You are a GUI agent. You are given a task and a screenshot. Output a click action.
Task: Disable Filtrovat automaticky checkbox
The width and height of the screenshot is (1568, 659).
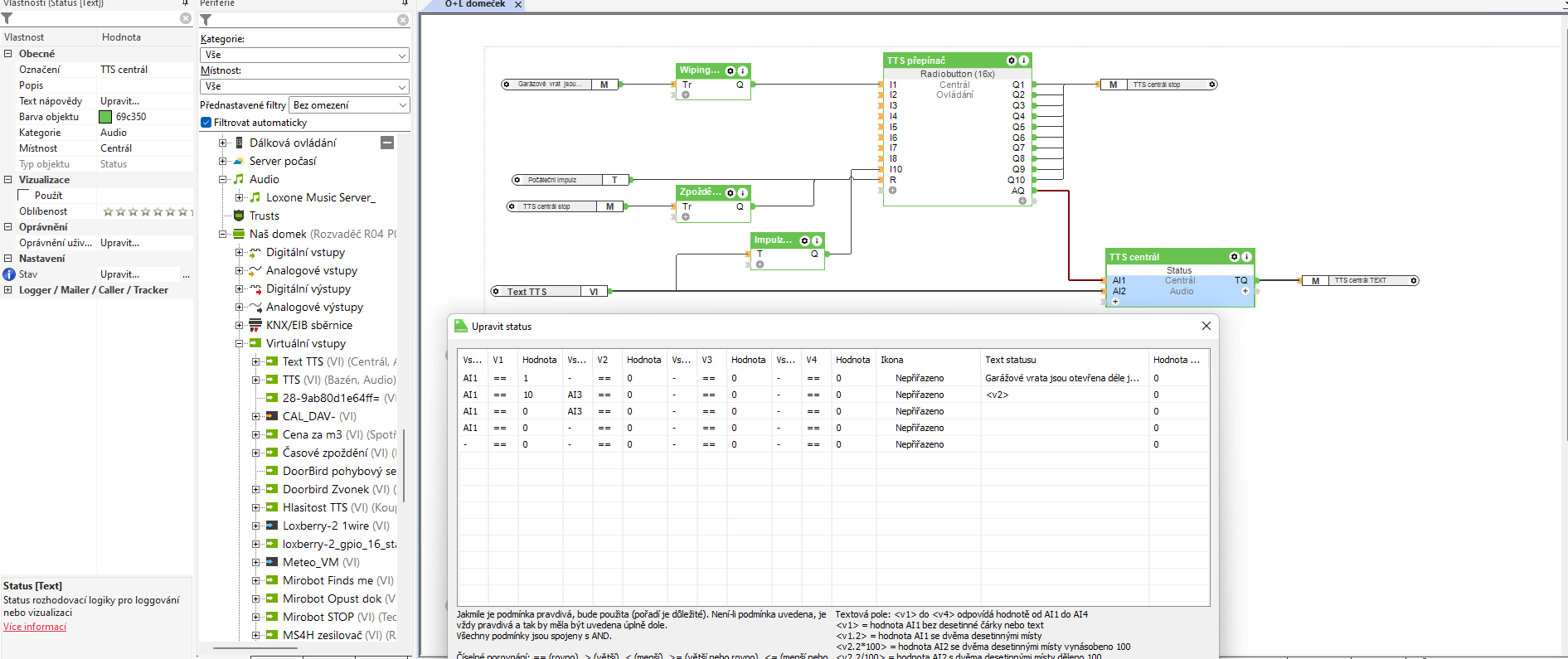pos(206,123)
